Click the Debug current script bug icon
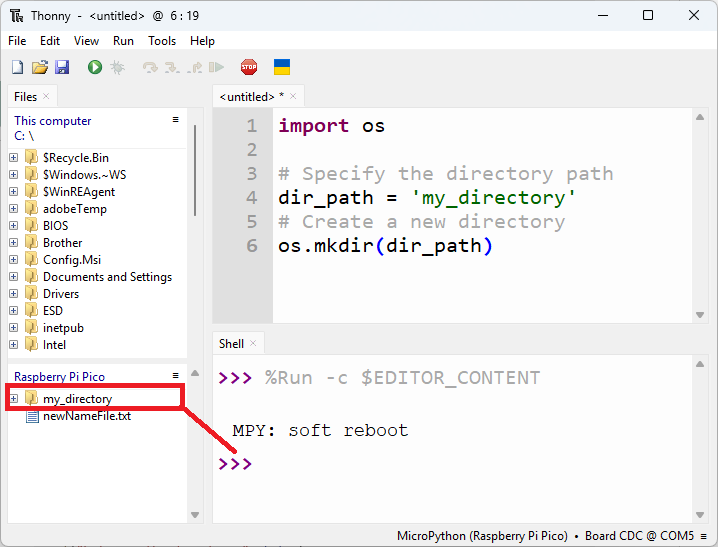This screenshot has height=547, width=718. 117,67
